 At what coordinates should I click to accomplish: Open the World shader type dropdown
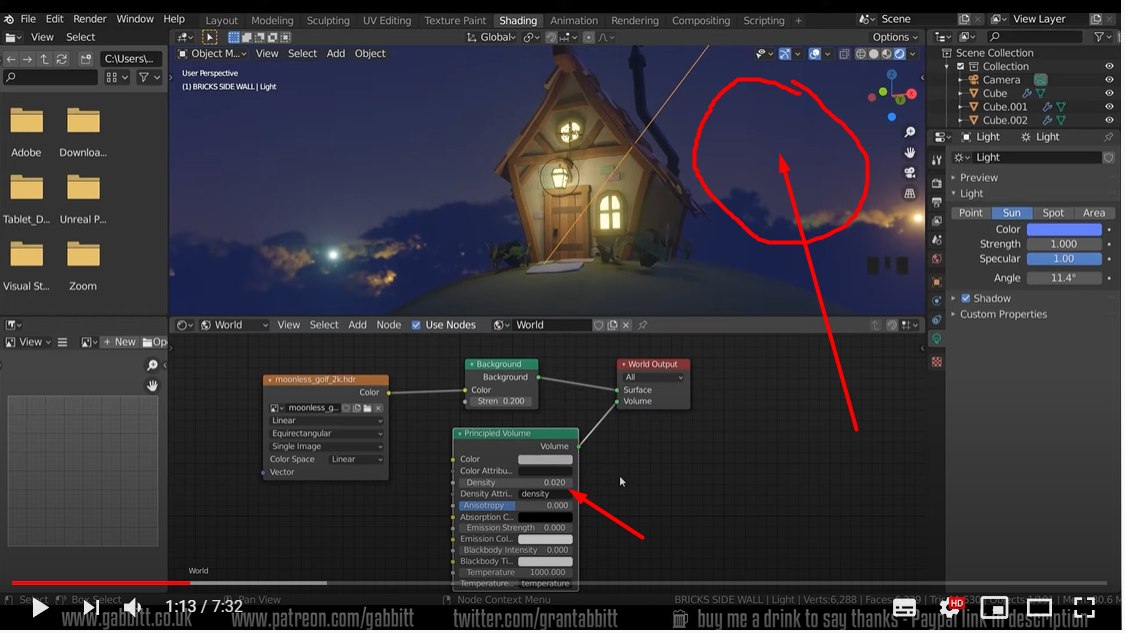[x=234, y=325]
